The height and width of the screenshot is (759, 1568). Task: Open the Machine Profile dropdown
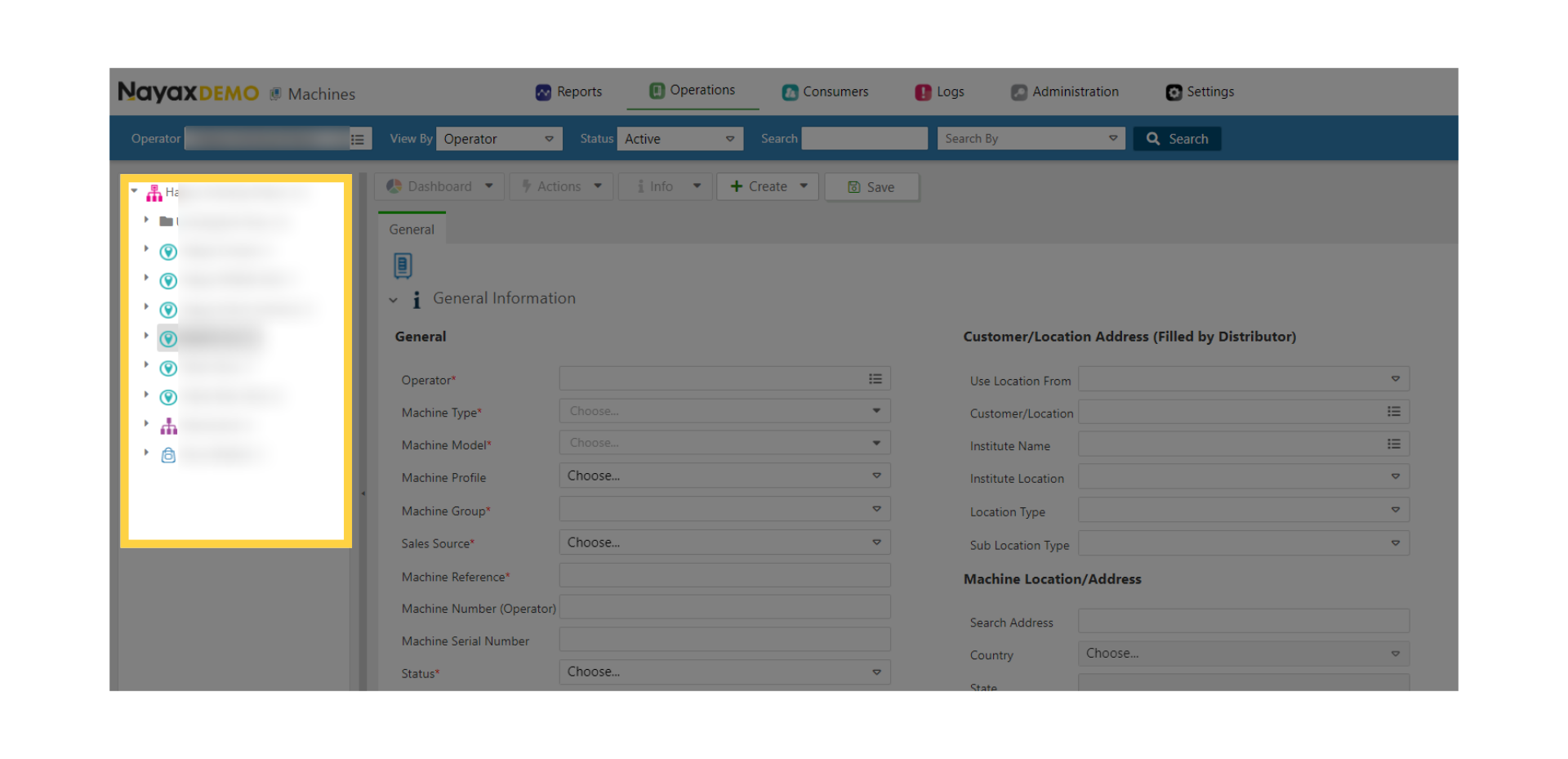pos(724,475)
